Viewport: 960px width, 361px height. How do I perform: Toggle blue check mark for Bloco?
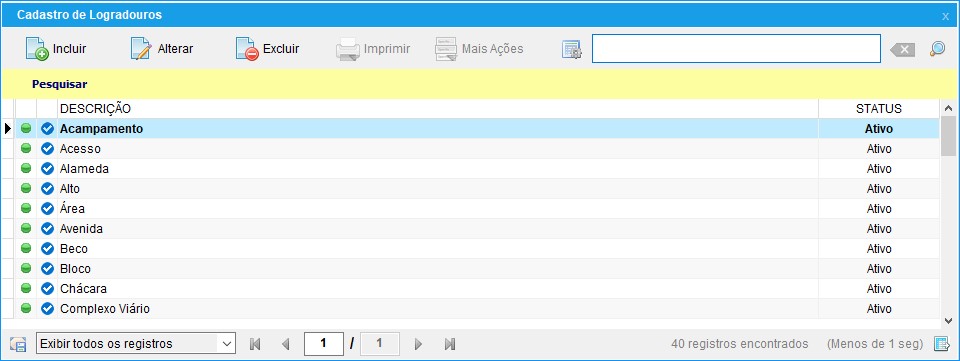(x=47, y=269)
